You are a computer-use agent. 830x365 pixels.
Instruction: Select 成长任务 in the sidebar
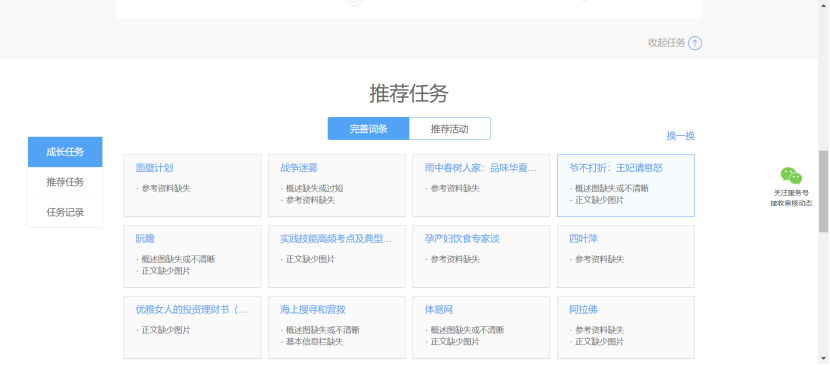(x=65, y=152)
